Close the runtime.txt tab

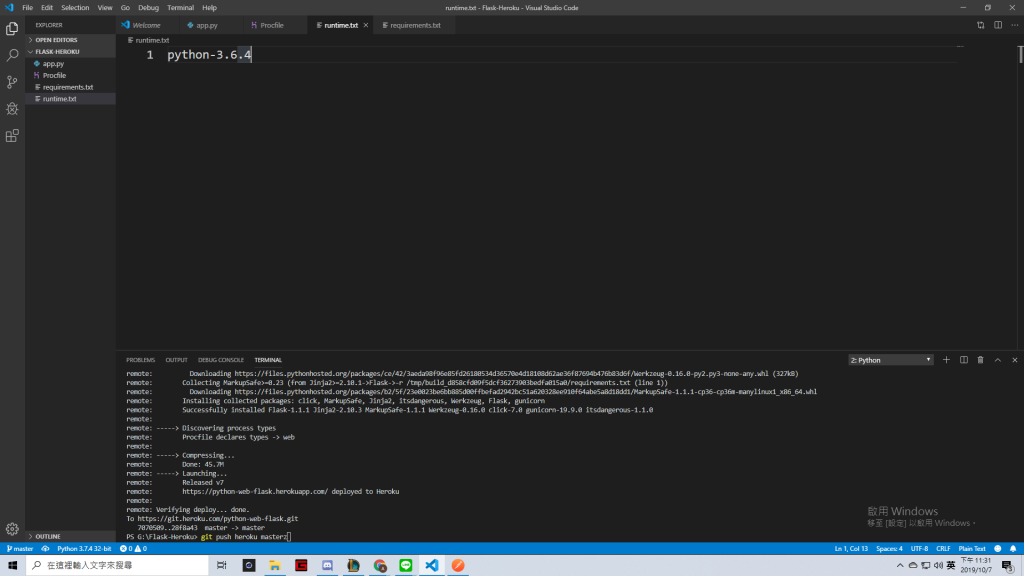pyautogui.click(x=366, y=25)
